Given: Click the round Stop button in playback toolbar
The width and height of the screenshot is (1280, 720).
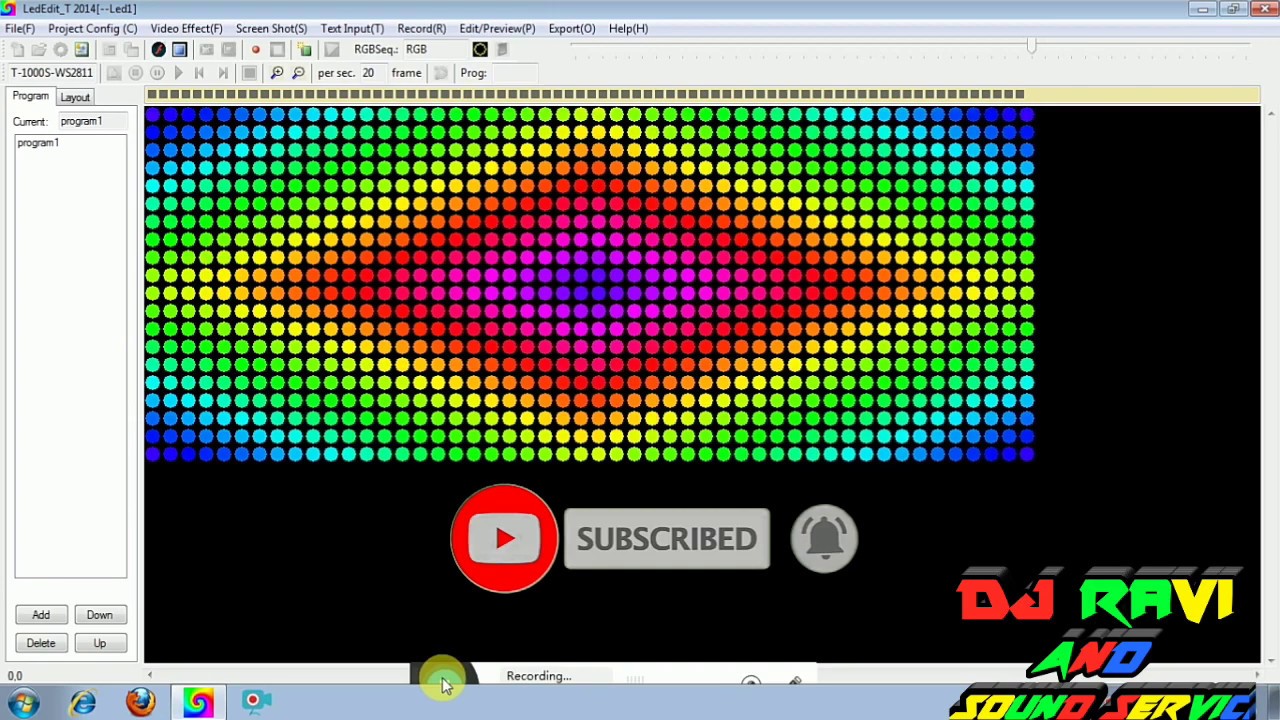Looking at the screenshot, I should pyautogui.click(x=135, y=73).
